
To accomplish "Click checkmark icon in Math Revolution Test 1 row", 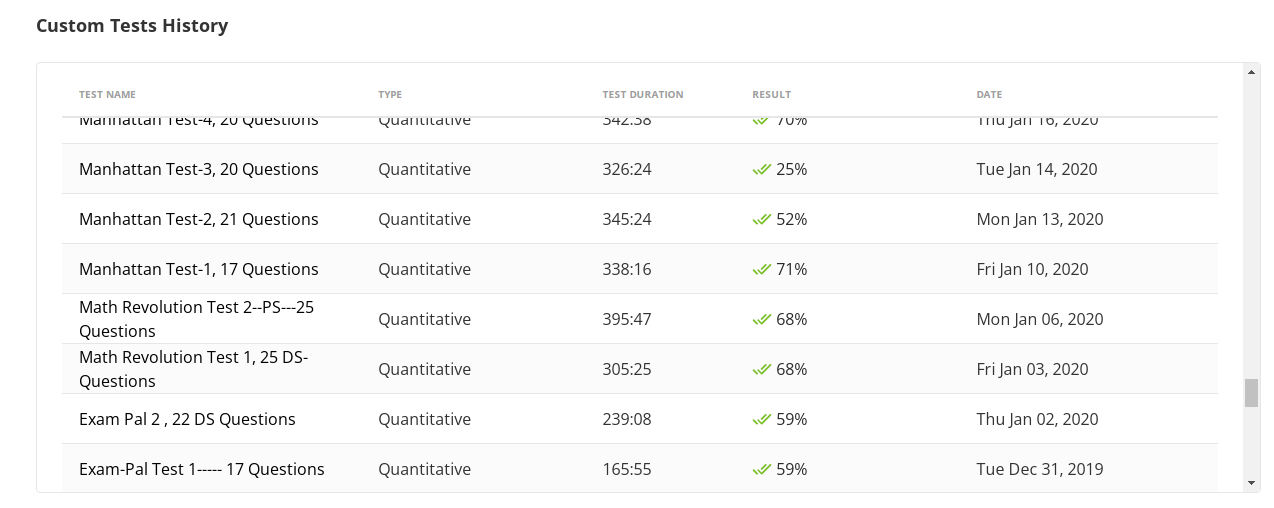I will pyautogui.click(x=761, y=370).
